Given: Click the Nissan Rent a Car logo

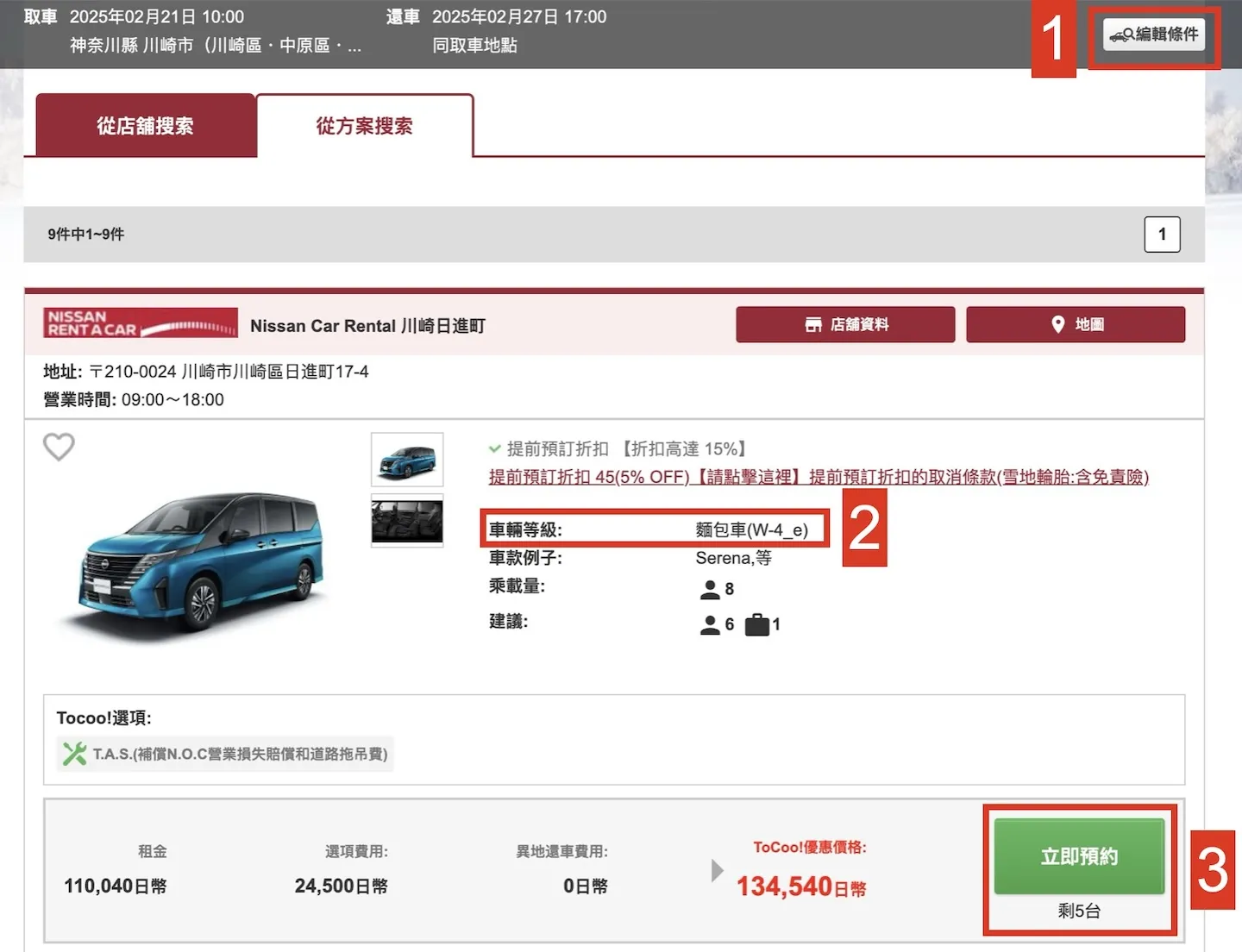Looking at the screenshot, I should pyautogui.click(x=141, y=323).
